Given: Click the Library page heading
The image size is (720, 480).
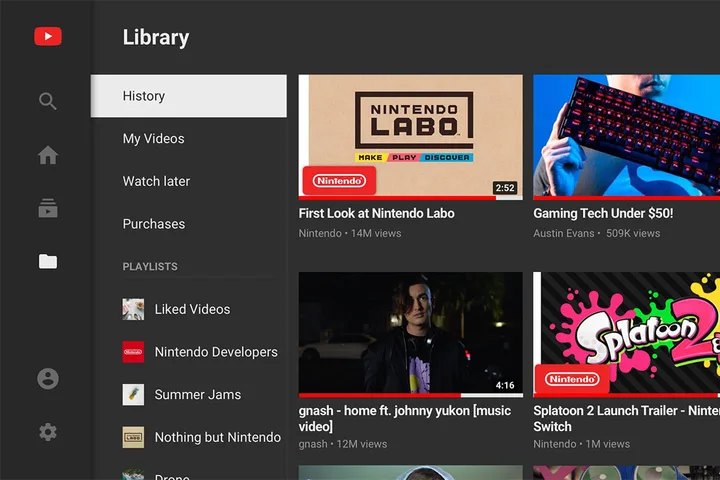Looking at the screenshot, I should pos(156,37).
